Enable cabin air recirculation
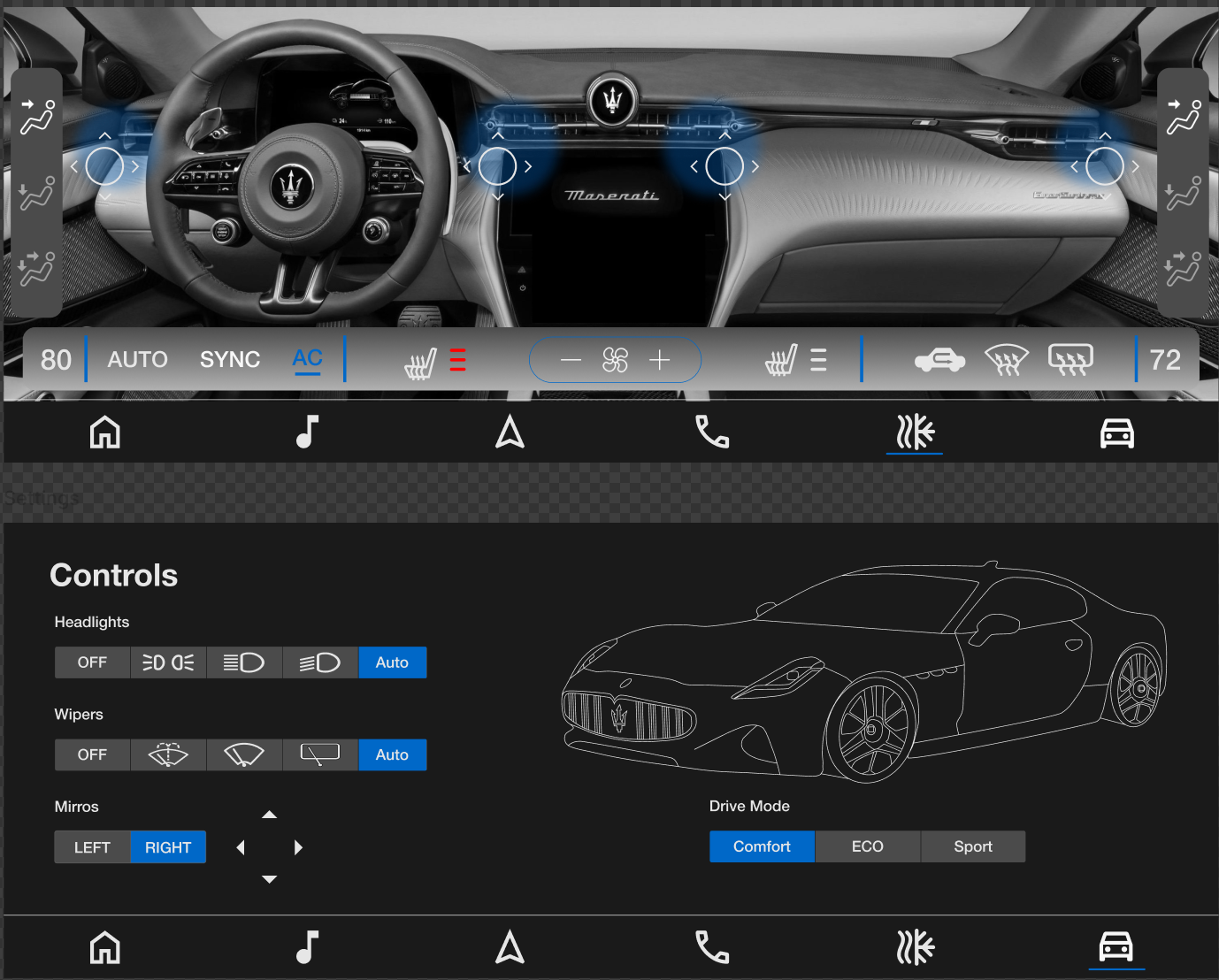This screenshot has width=1219, height=980. pyautogui.click(x=939, y=359)
